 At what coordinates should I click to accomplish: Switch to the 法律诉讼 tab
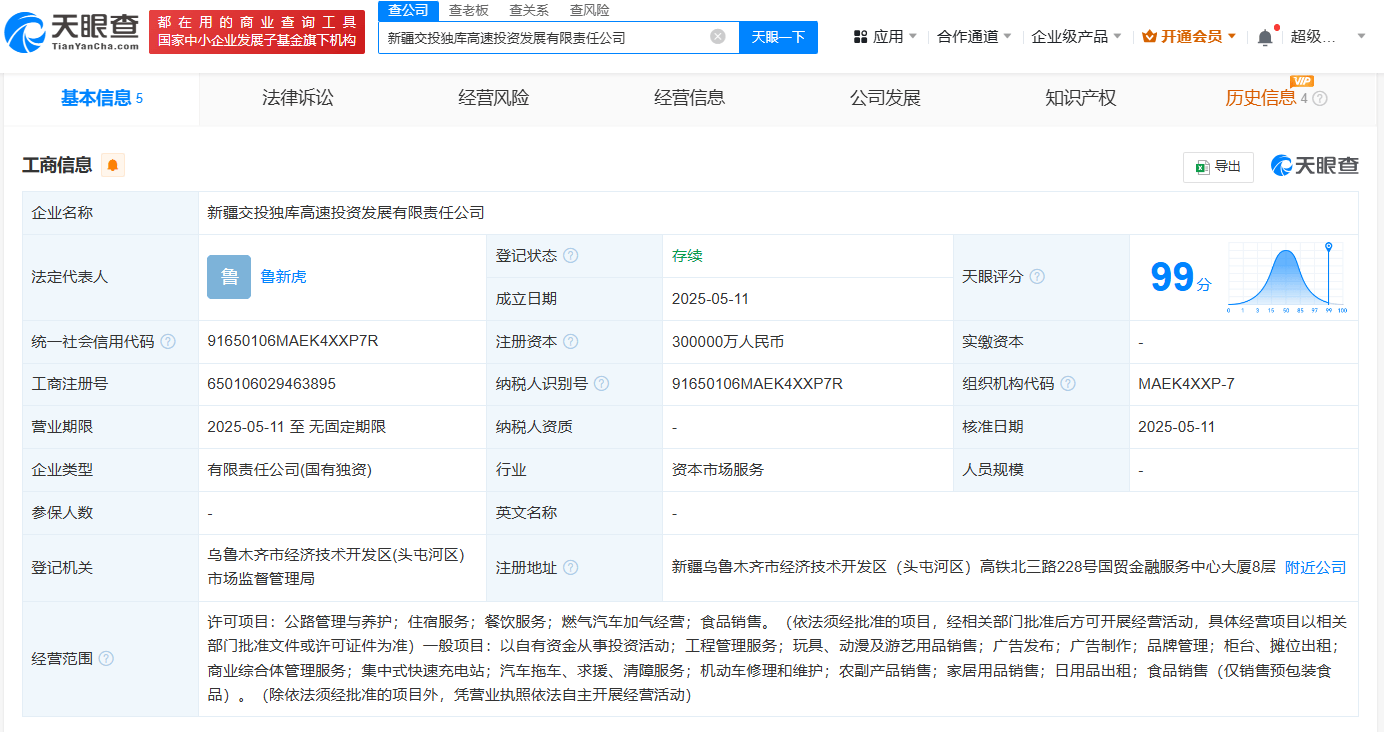[x=297, y=98]
